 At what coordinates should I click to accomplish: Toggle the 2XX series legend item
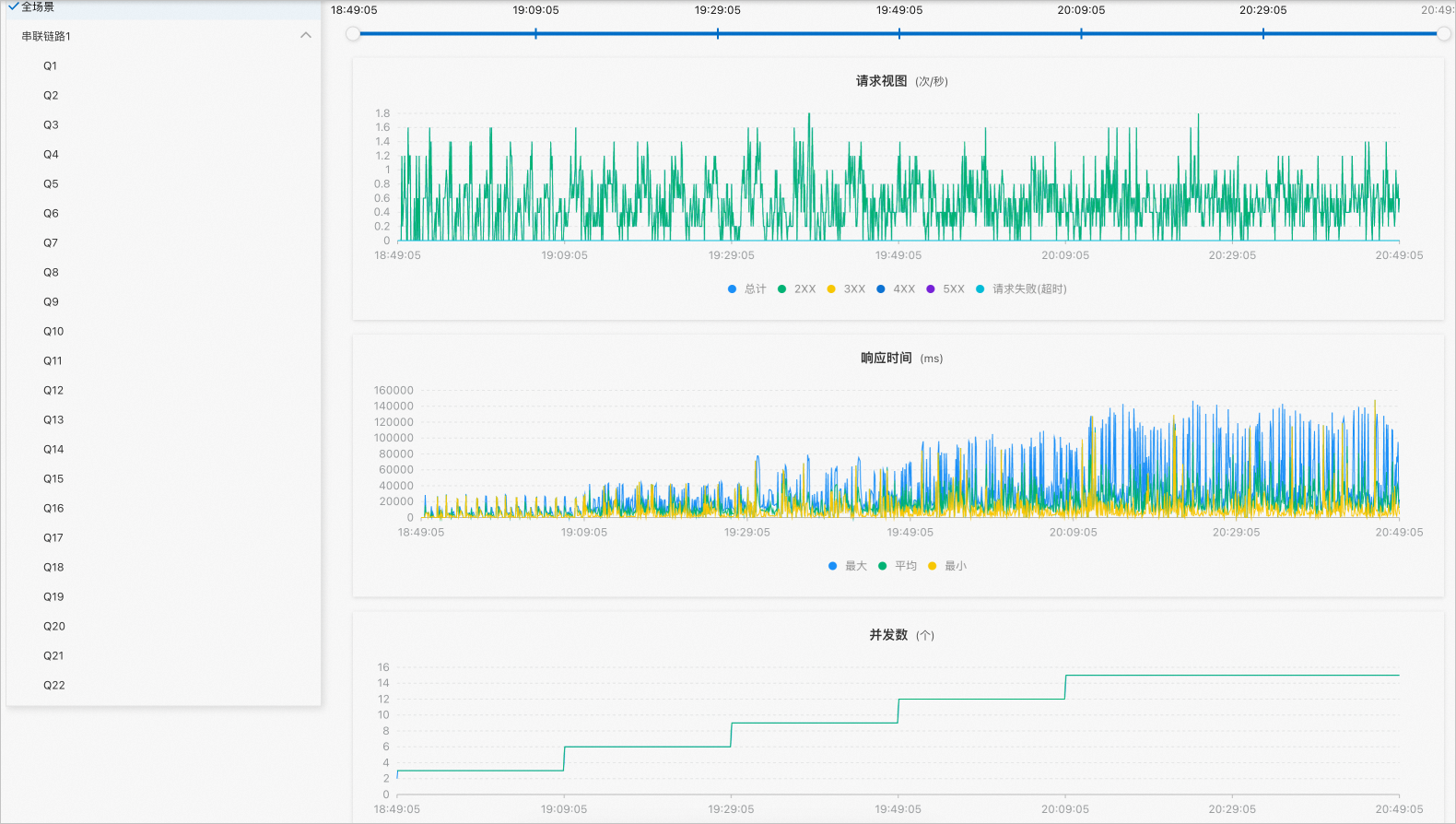[x=797, y=289]
